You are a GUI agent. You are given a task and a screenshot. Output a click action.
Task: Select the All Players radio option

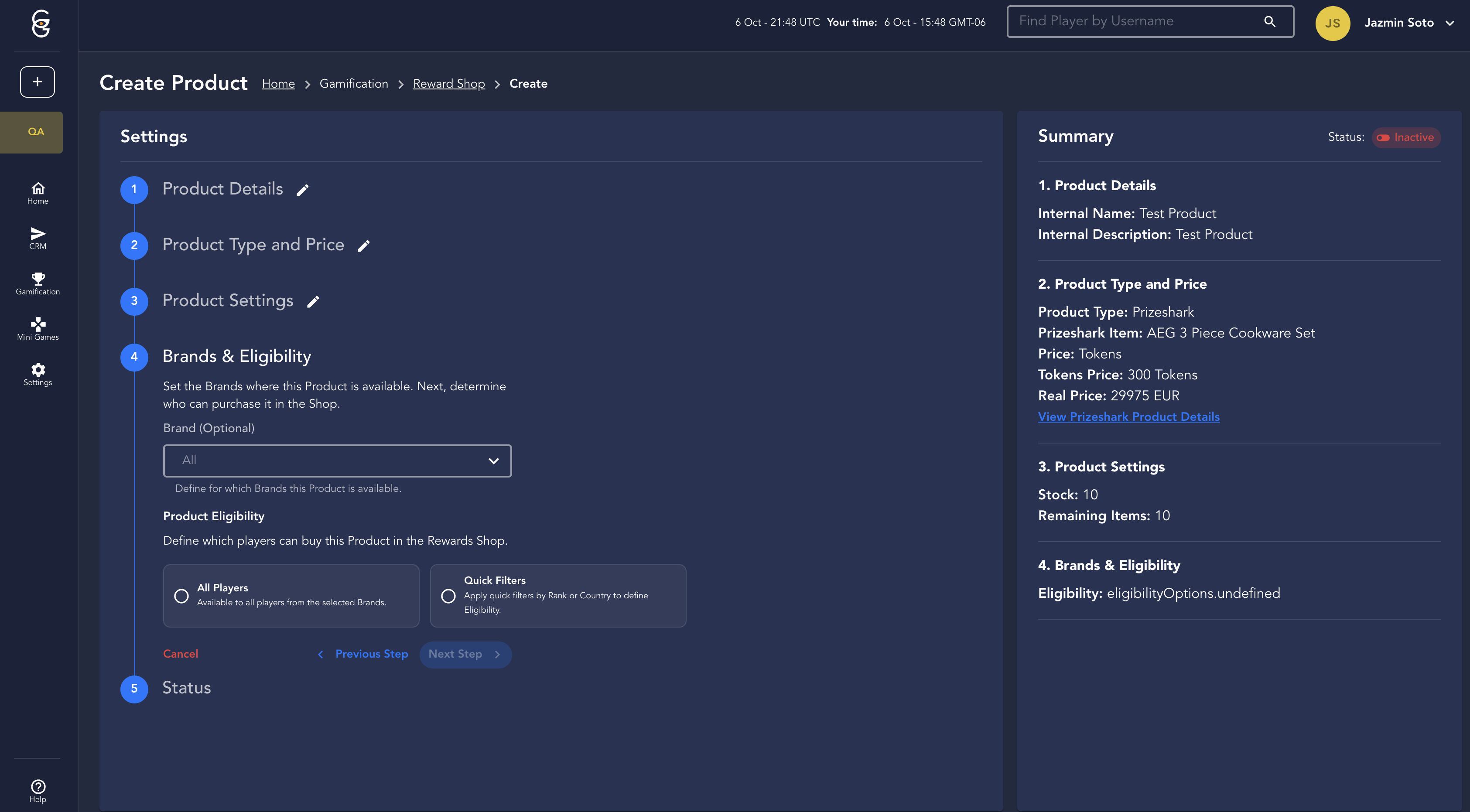[181, 596]
